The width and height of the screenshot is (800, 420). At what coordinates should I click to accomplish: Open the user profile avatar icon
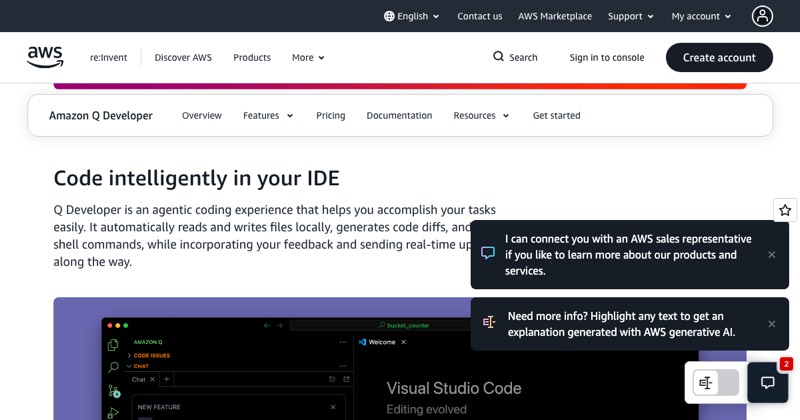762,16
